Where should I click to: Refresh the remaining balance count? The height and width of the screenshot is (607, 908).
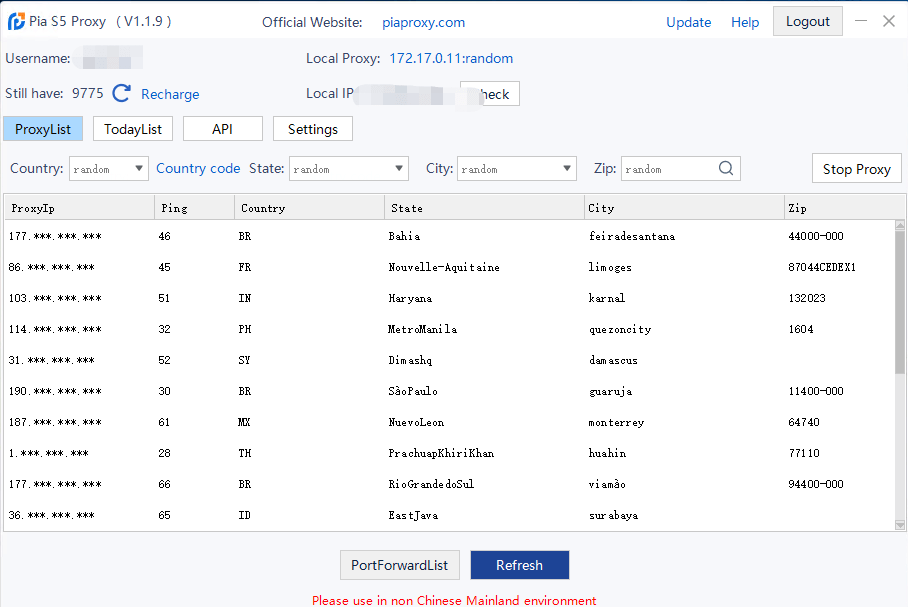pyautogui.click(x=120, y=93)
